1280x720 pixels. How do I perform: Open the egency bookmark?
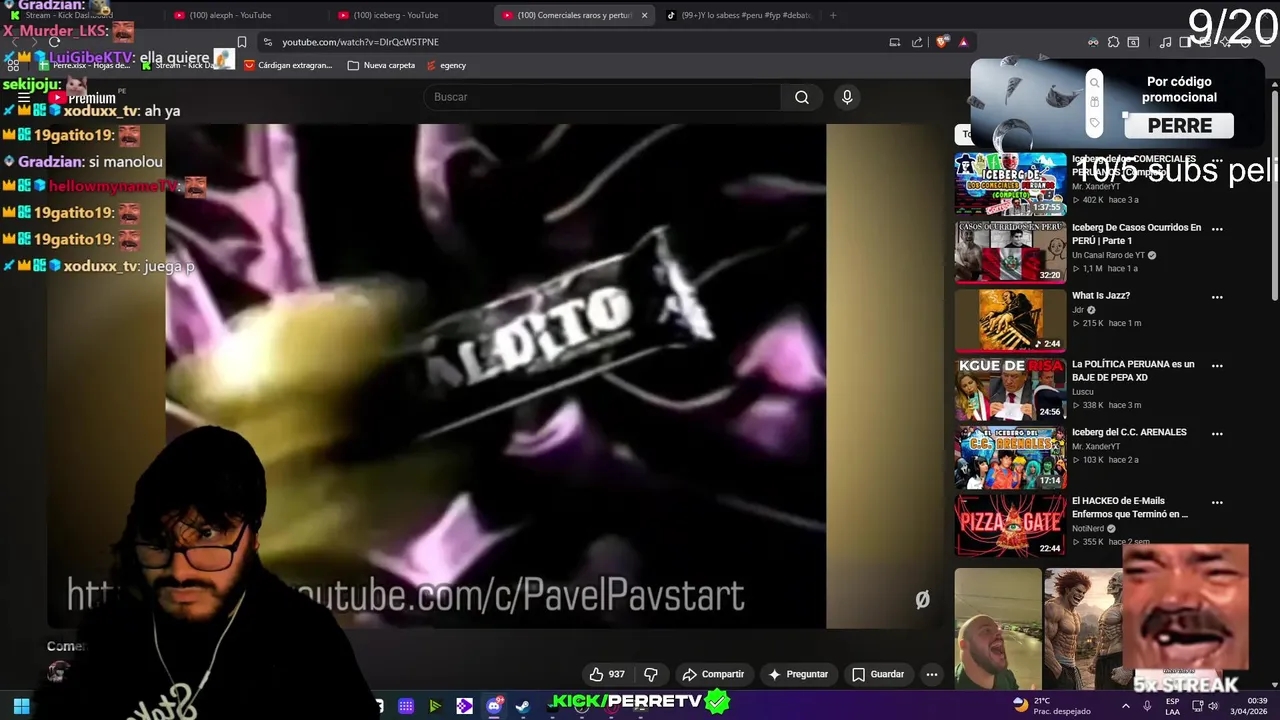[x=446, y=65]
